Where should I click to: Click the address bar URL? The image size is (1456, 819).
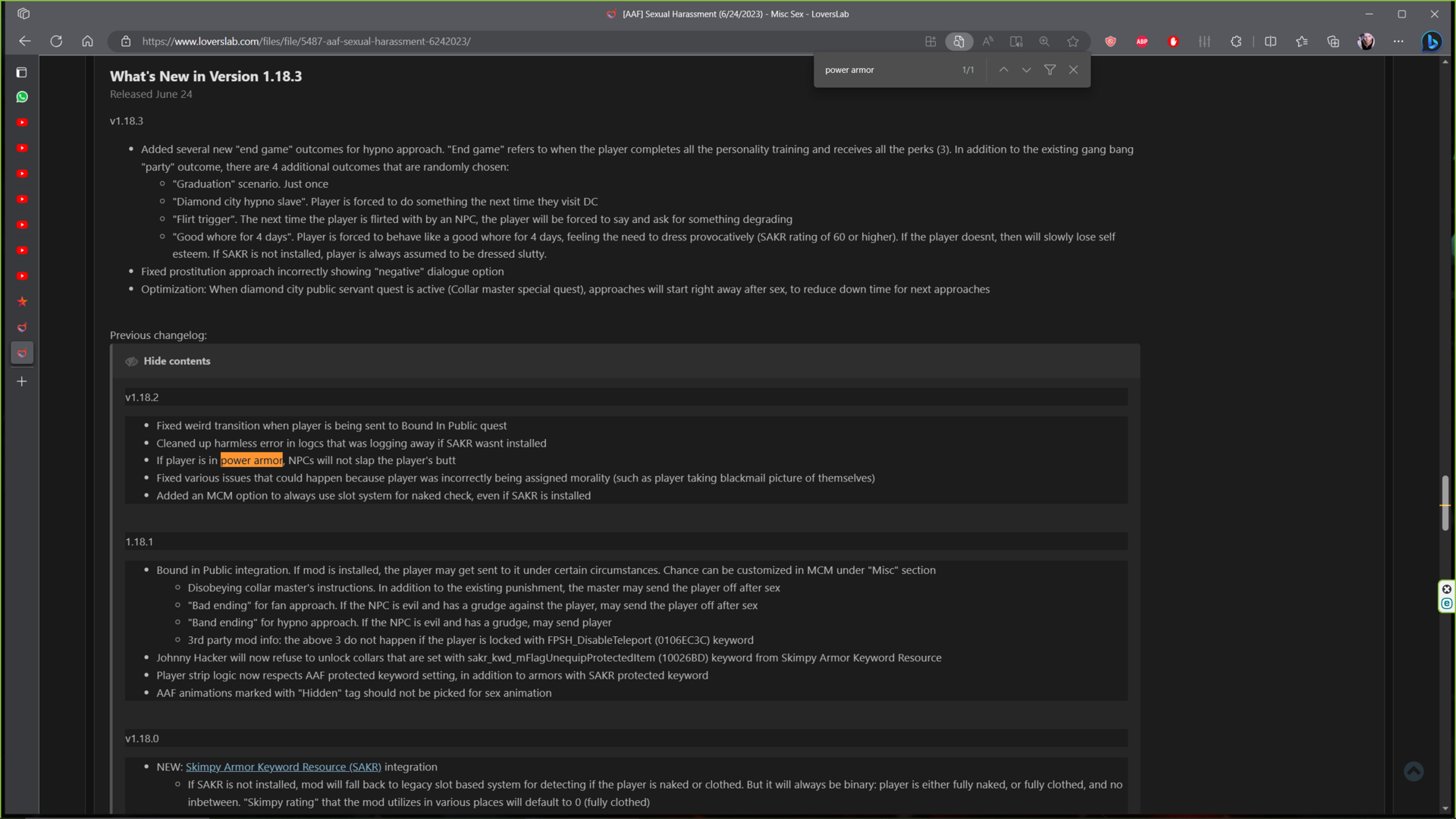pos(306,42)
